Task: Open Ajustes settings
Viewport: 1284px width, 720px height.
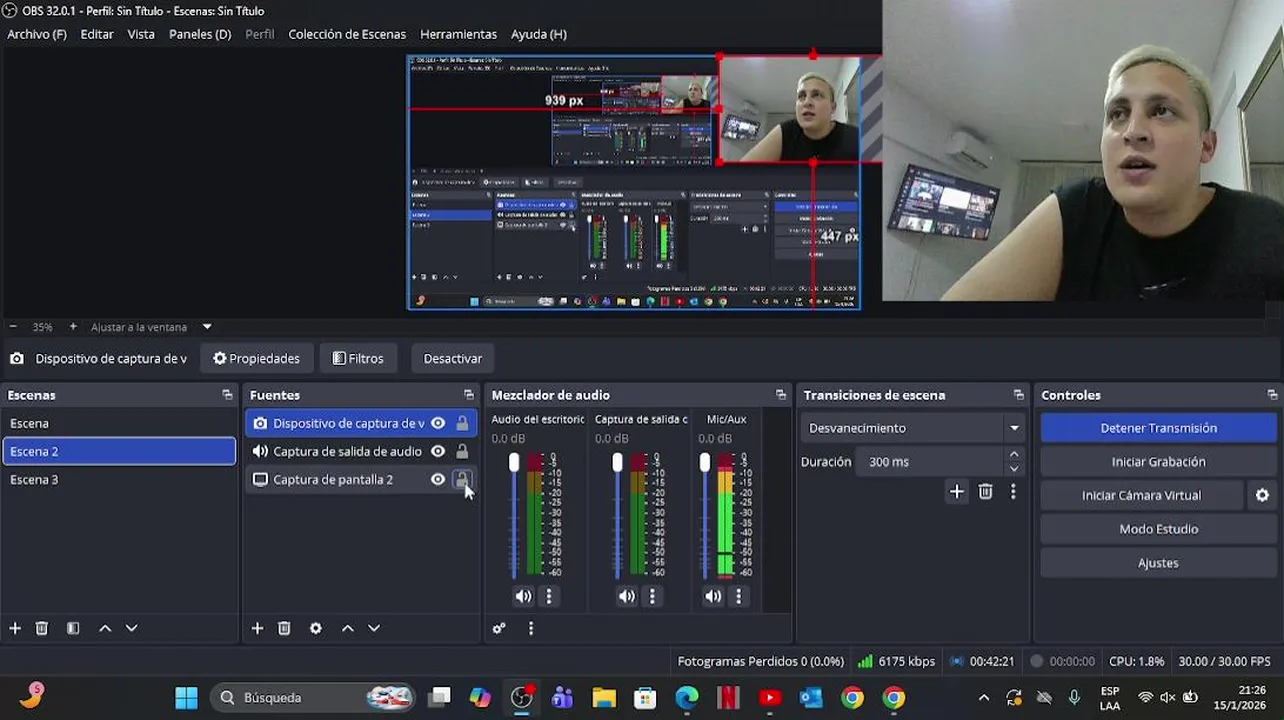Action: coord(1158,563)
